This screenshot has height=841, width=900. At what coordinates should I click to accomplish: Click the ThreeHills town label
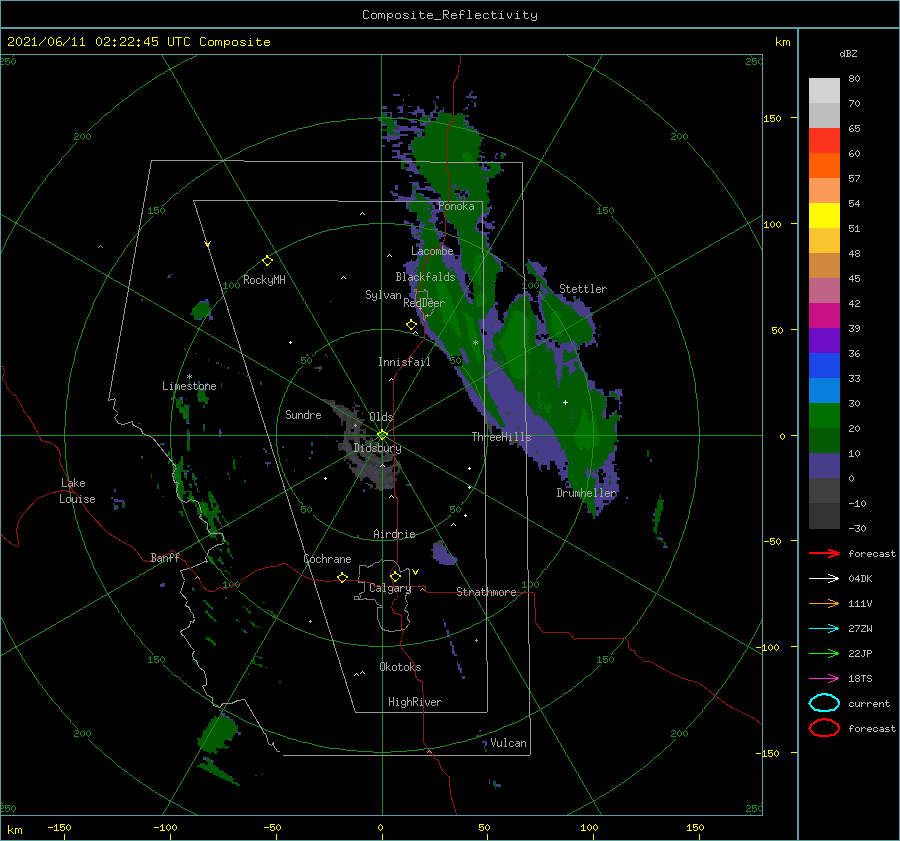coord(501,437)
